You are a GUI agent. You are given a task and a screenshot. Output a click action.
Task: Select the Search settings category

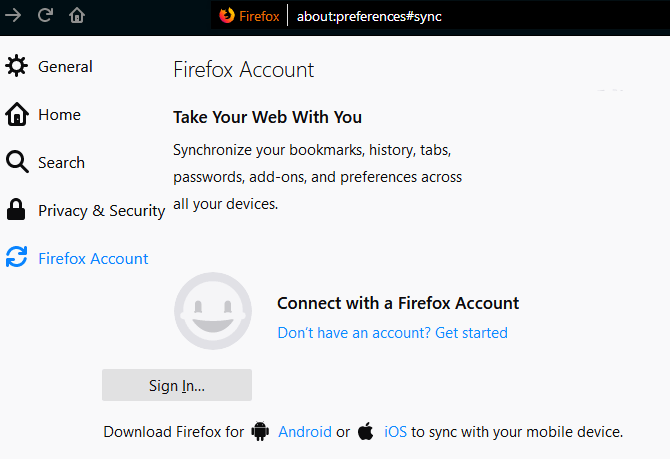[x=61, y=162]
